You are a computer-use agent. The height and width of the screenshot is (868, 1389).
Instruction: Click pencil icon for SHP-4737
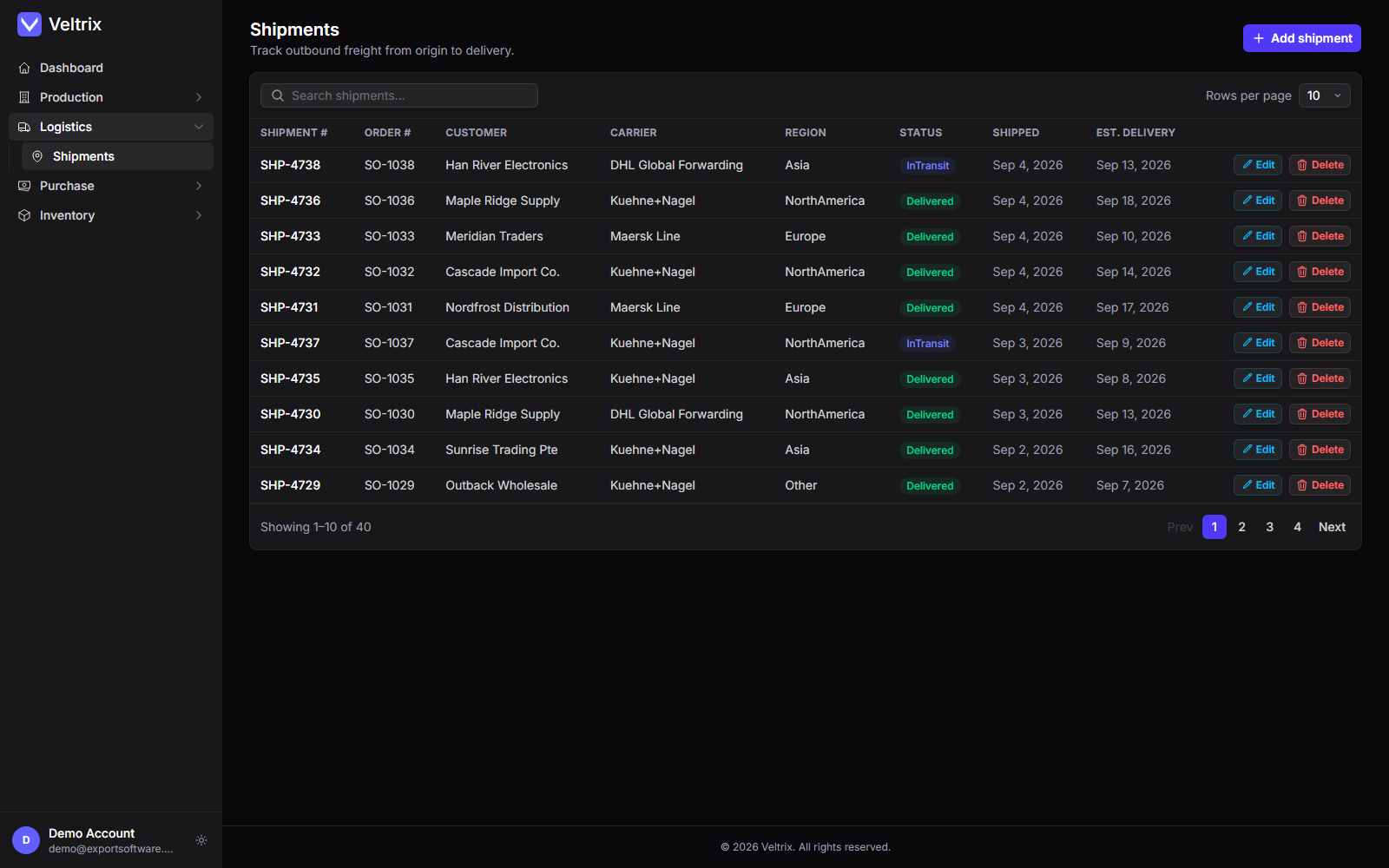[1247, 343]
